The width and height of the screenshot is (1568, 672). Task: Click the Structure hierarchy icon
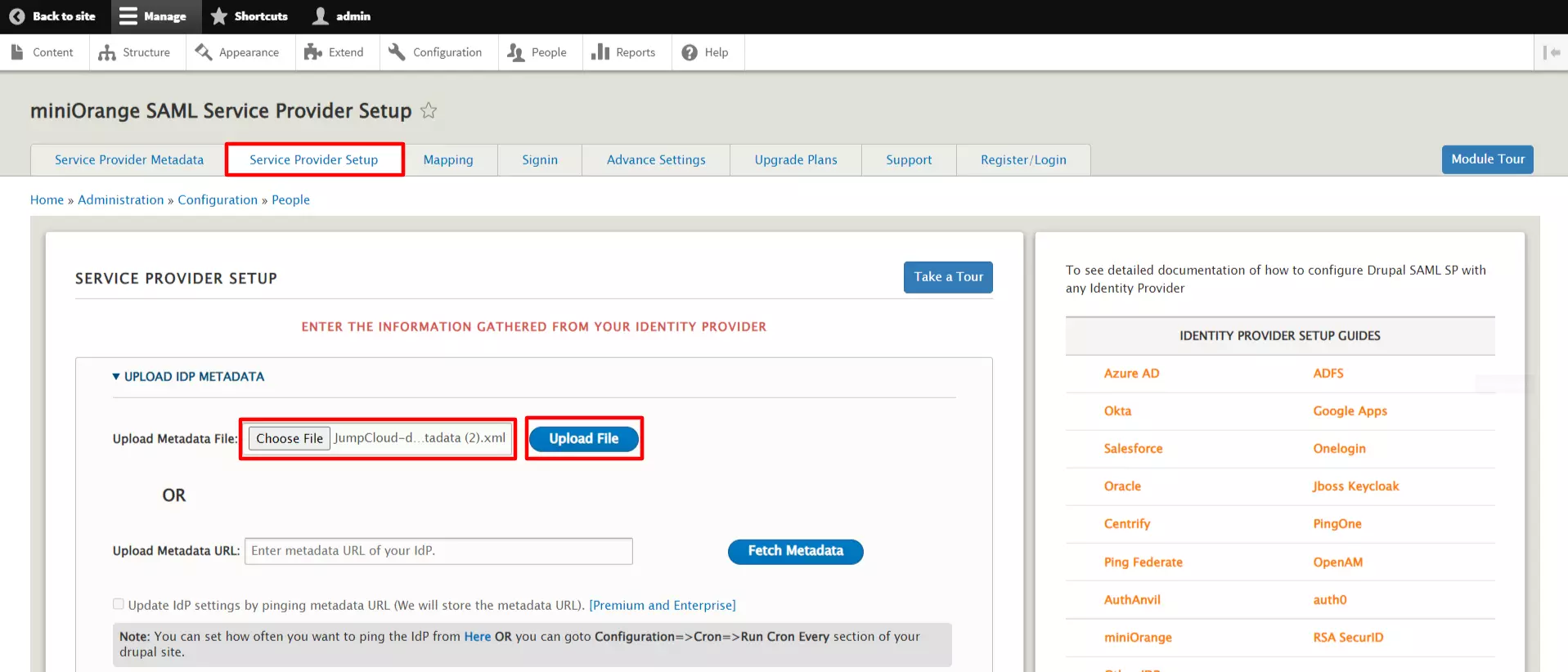[106, 52]
